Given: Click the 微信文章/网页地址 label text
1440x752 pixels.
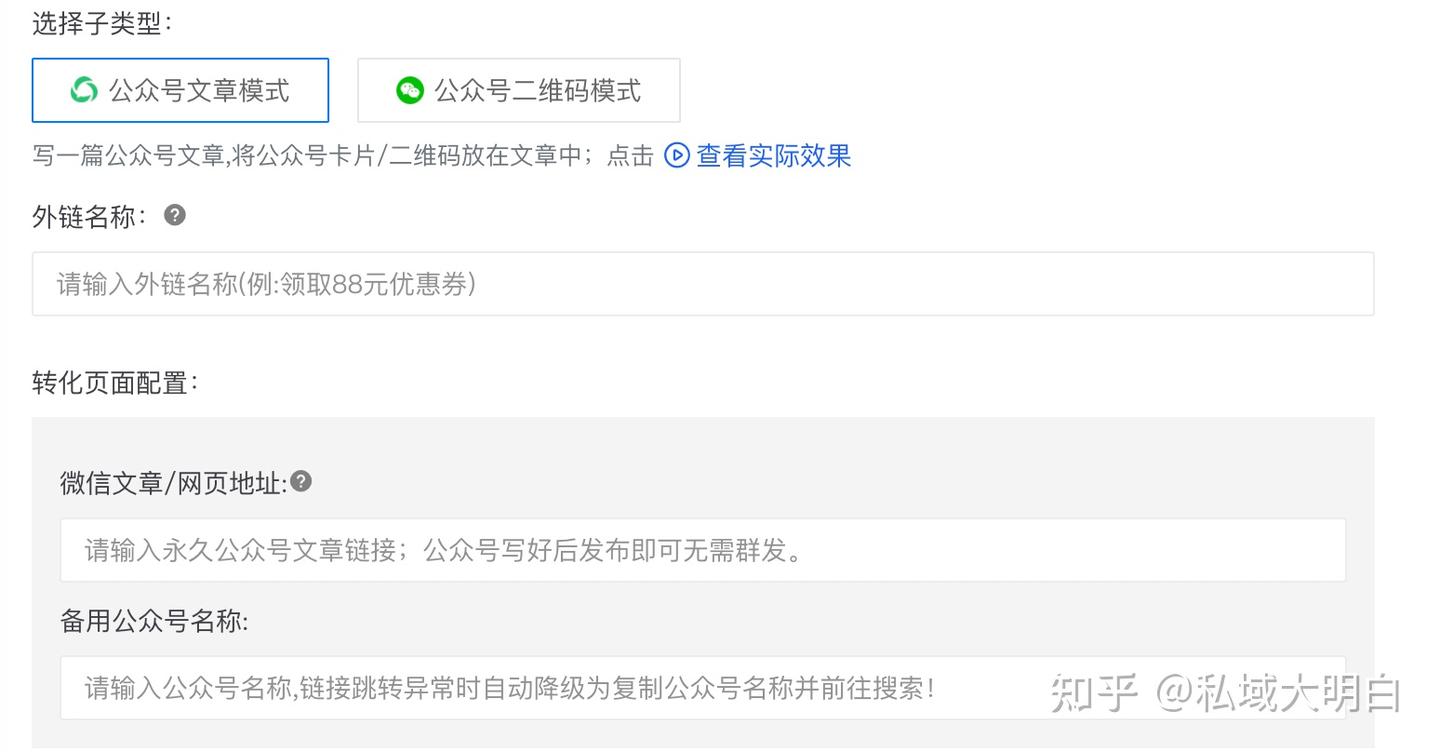Looking at the screenshot, I should 173,484.
